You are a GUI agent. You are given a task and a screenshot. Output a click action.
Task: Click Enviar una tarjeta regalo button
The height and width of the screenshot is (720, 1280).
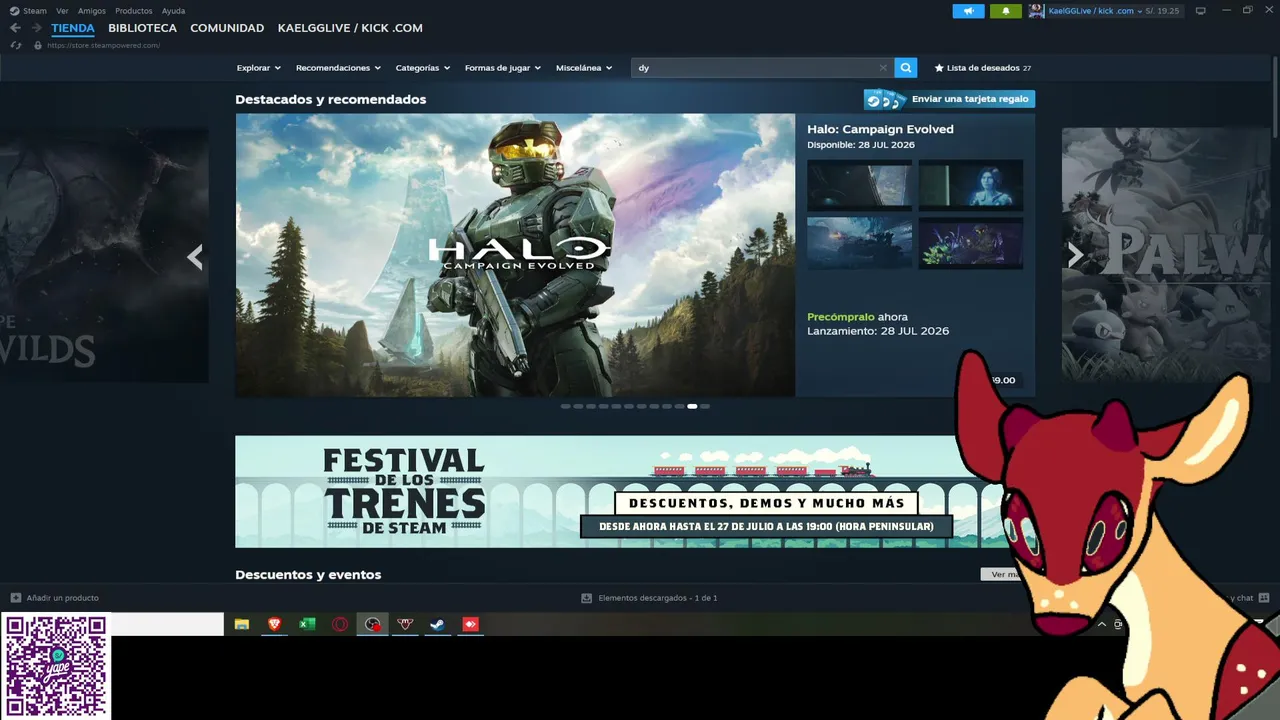[949, 99]
